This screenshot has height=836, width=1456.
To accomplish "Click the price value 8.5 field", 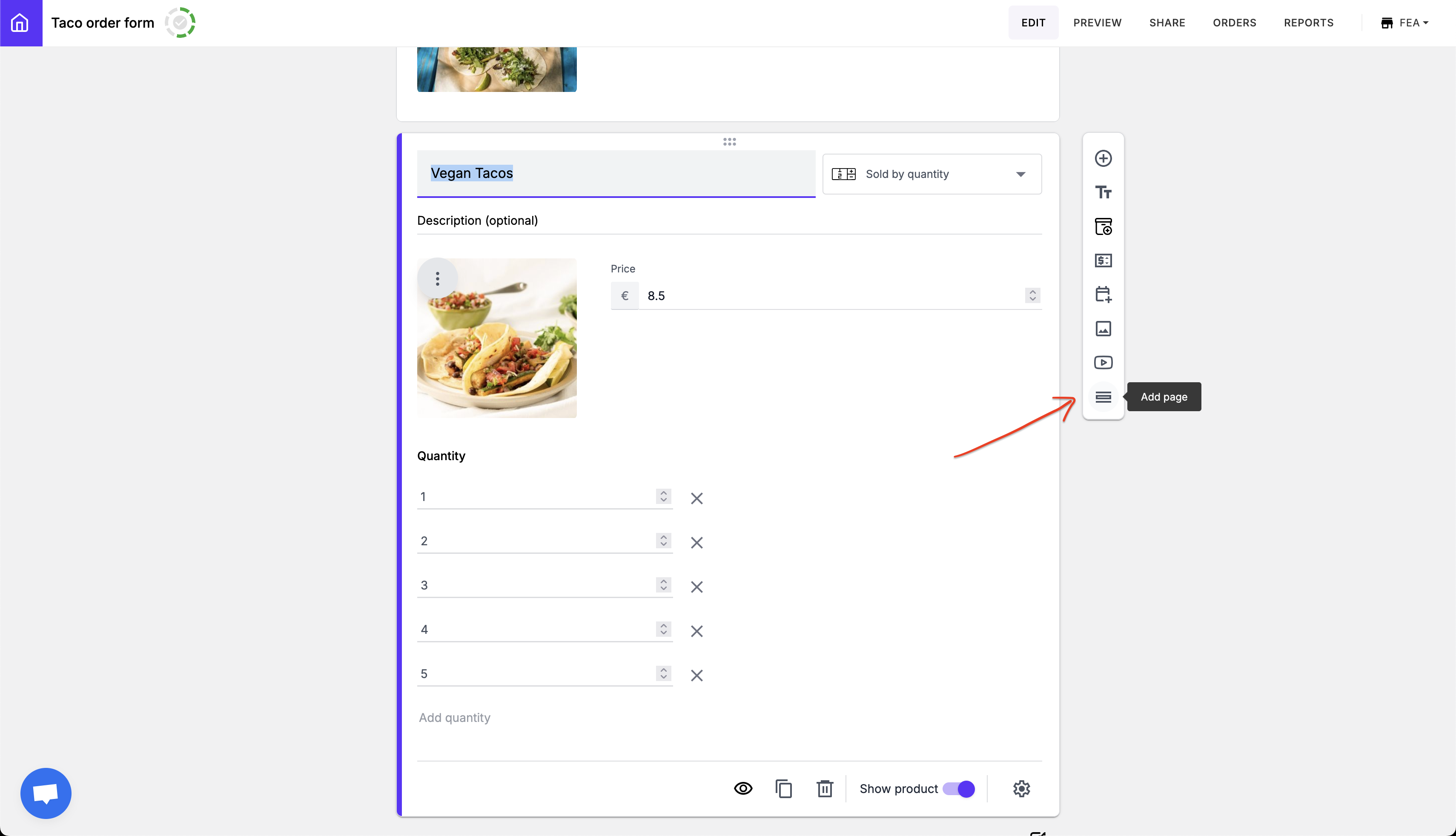I will 831,296.
